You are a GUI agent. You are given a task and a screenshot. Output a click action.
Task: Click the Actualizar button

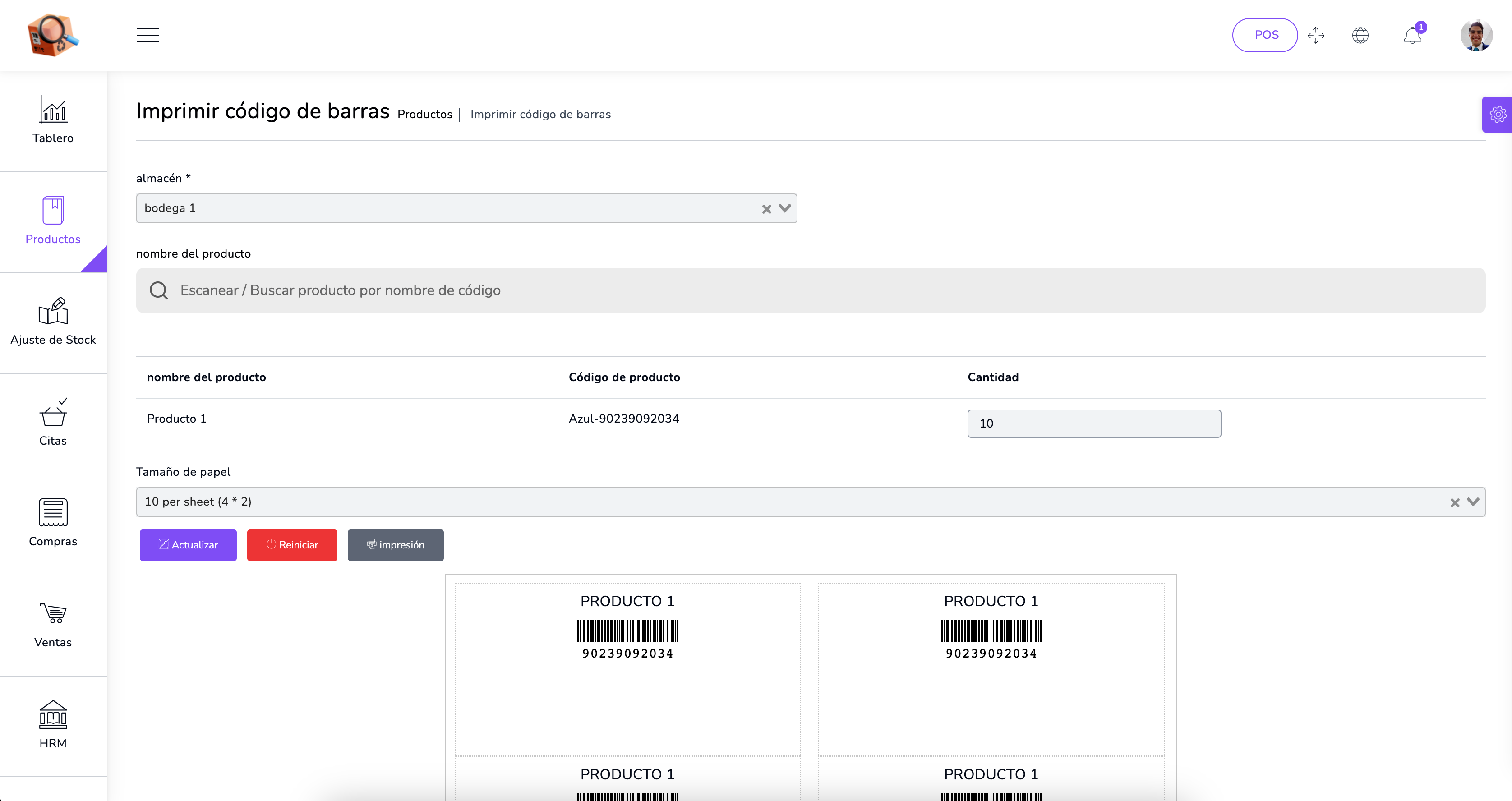[x=188, y=544]
